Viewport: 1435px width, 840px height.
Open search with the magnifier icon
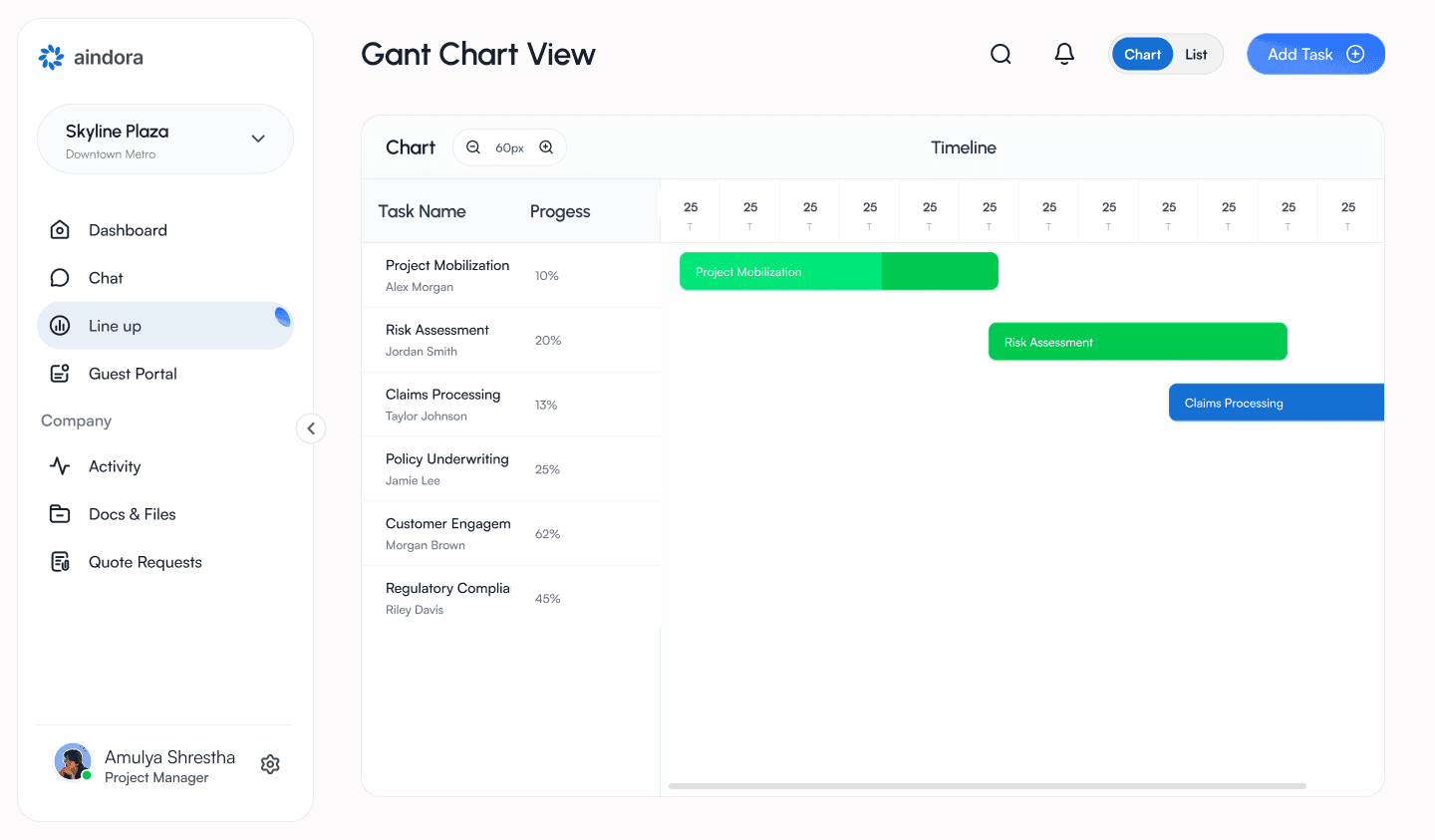coord(1001,54)
